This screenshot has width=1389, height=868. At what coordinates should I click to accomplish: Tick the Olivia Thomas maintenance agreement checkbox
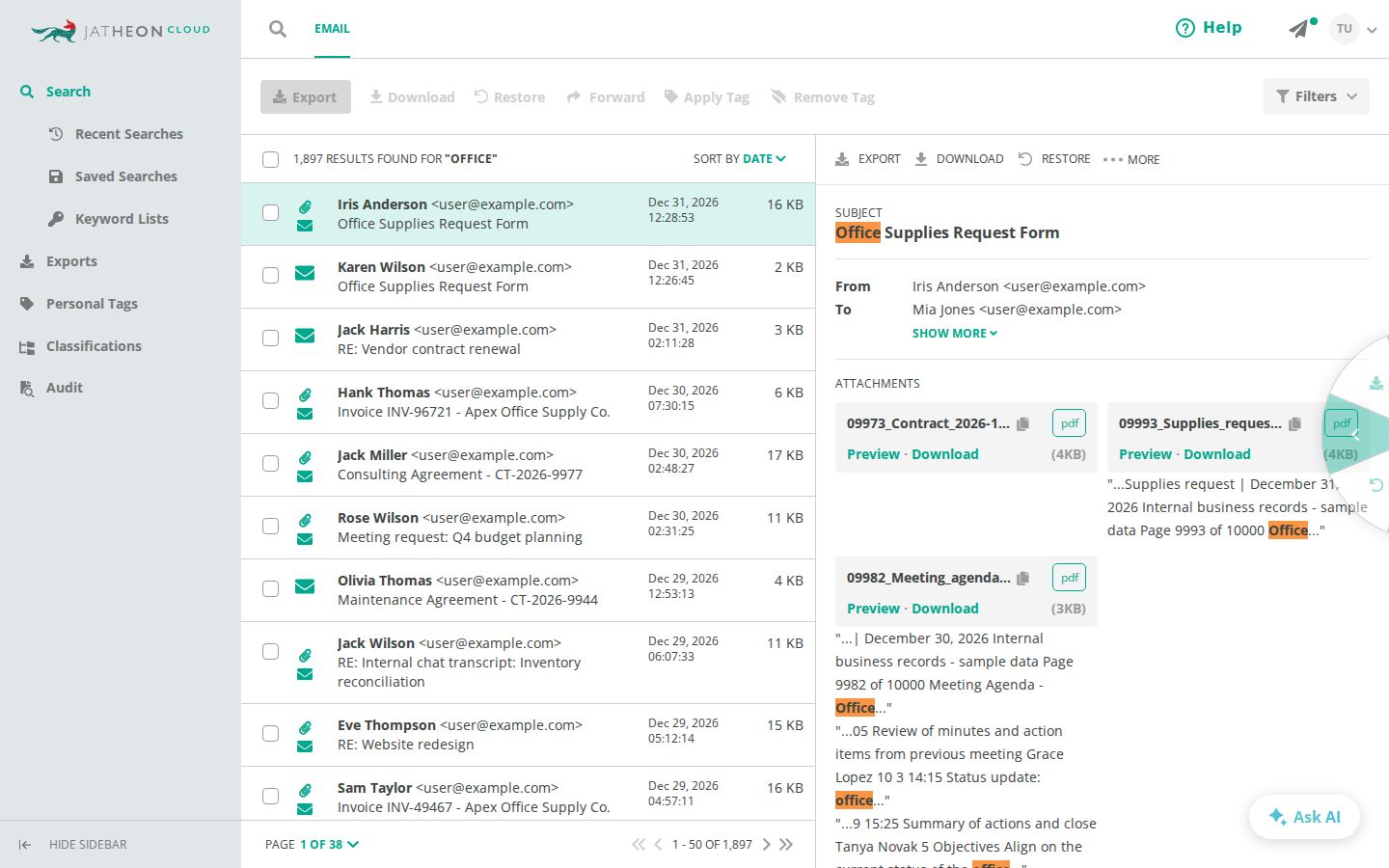[x=270, y=588]
